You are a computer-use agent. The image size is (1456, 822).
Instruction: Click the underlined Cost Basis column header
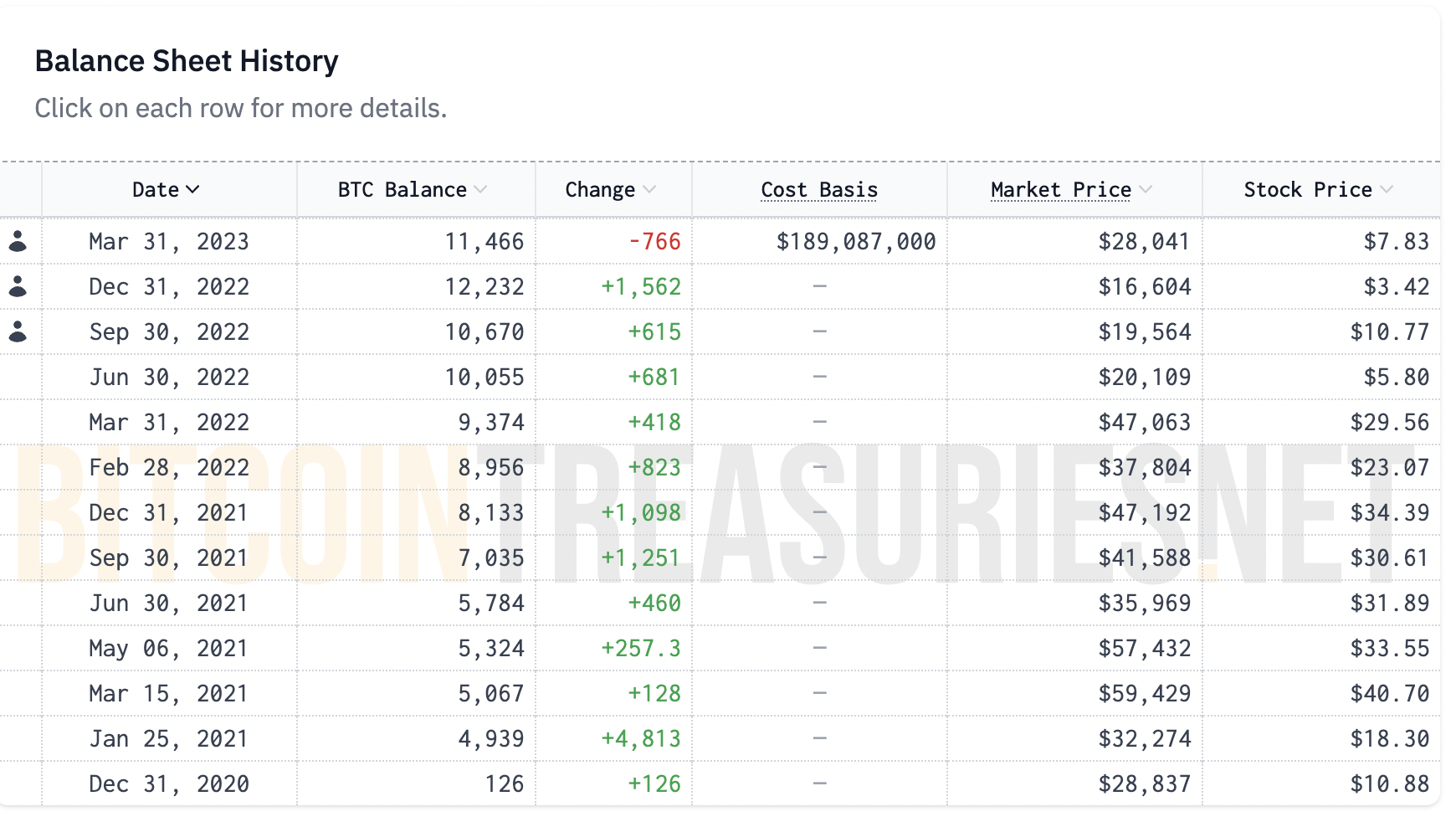click(x=818, y=190)
